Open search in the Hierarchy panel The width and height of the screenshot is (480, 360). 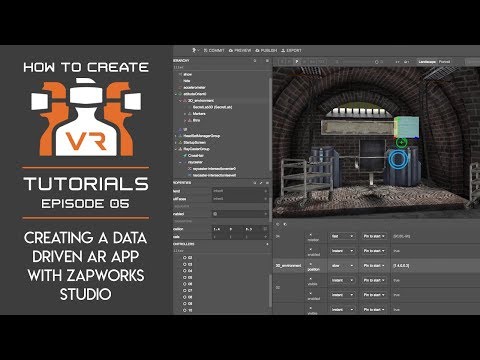(255, 61)
